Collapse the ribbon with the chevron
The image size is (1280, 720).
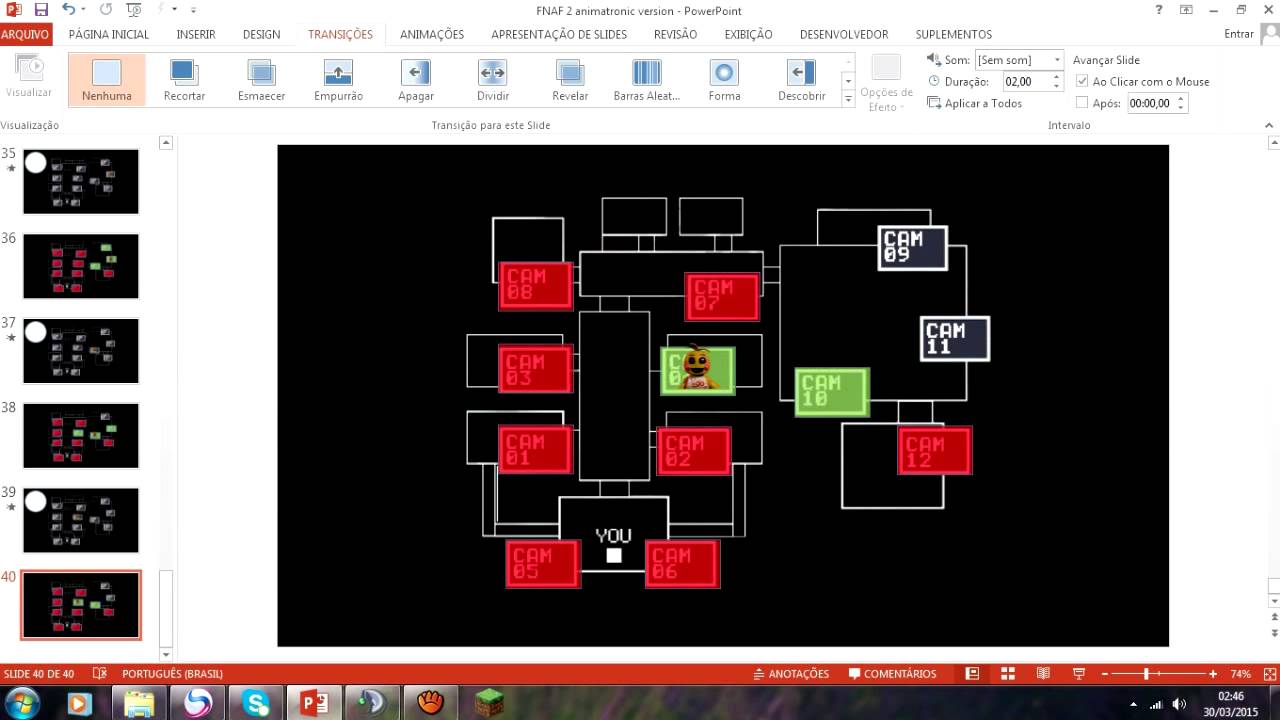(x=1270, y=125)
